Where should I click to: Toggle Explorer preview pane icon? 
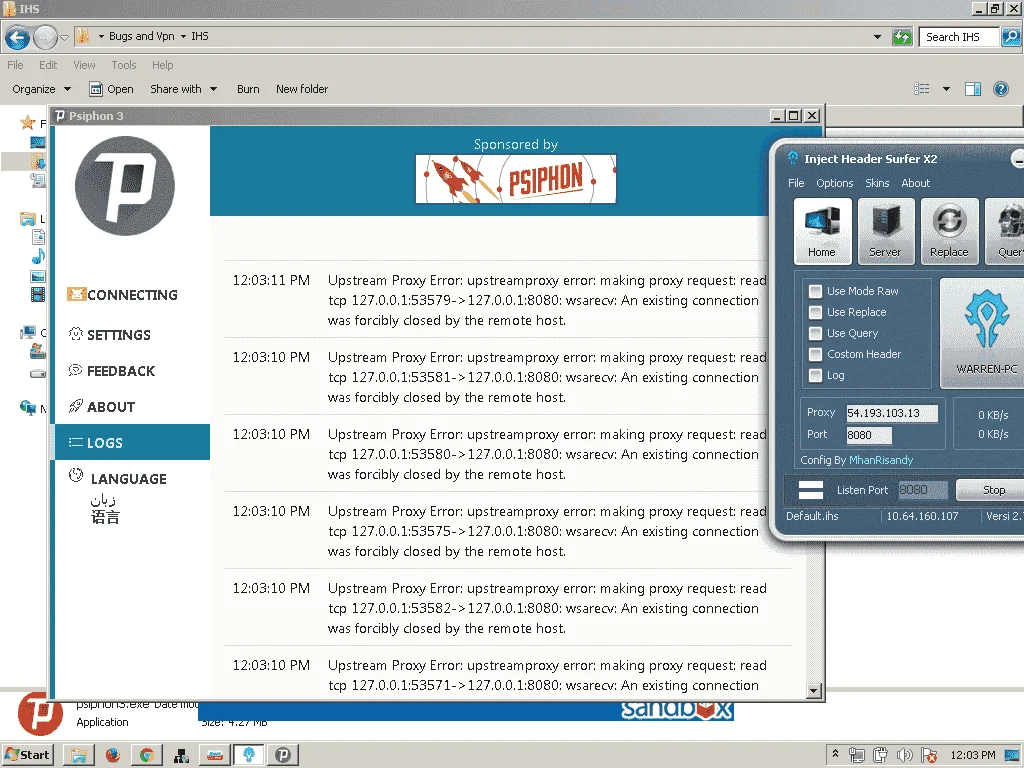tap(973, 89)
